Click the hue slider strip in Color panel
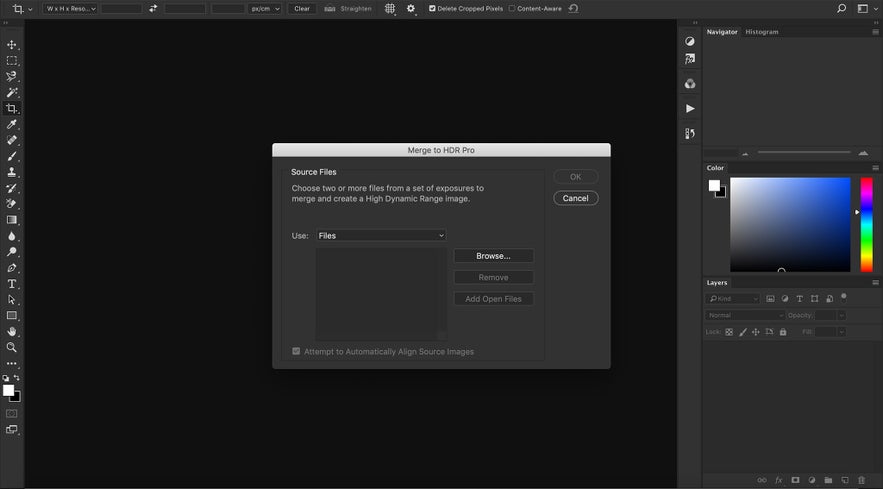The height and width of the screenshot is (489, 883). (867, 224)
